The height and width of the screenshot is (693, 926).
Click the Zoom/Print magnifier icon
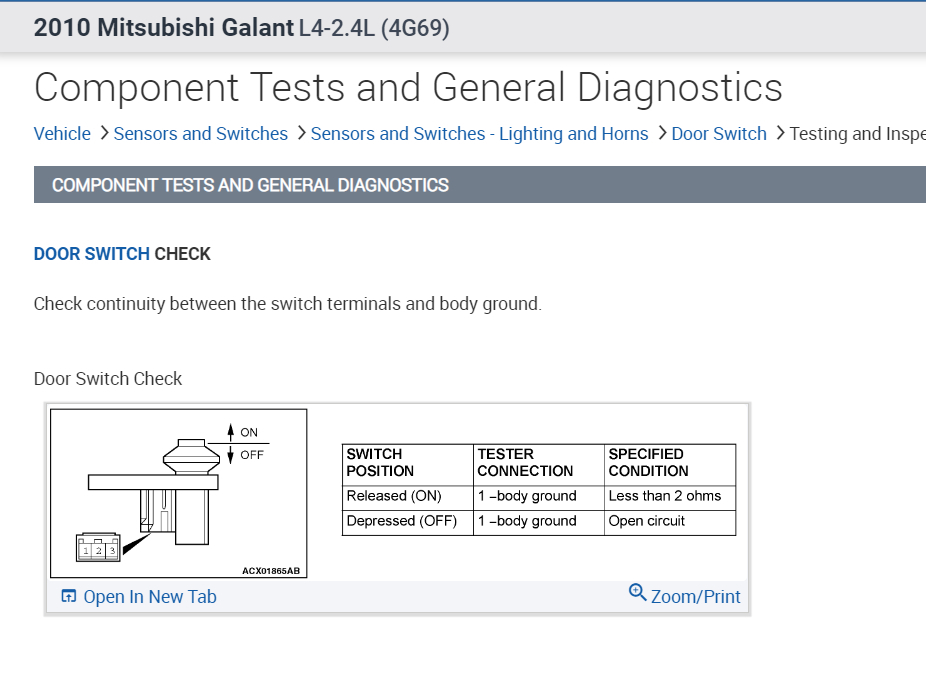tap(637, 594)
